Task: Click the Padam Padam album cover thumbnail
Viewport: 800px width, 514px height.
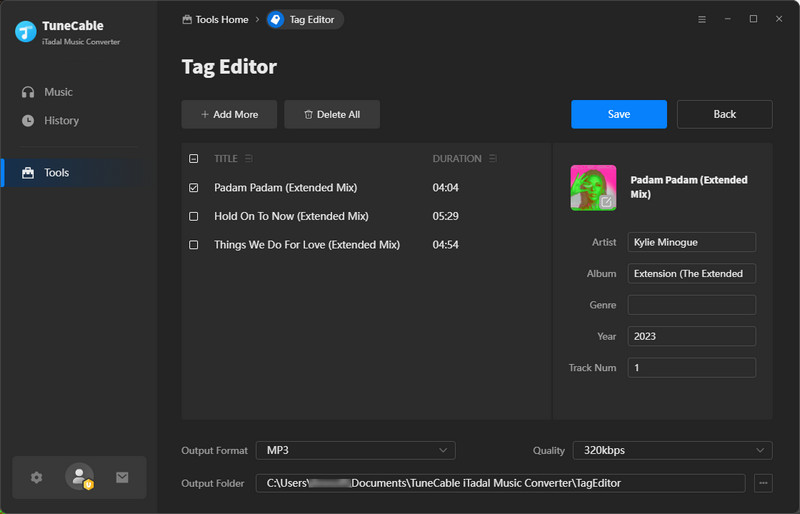Action: (593, 187)
